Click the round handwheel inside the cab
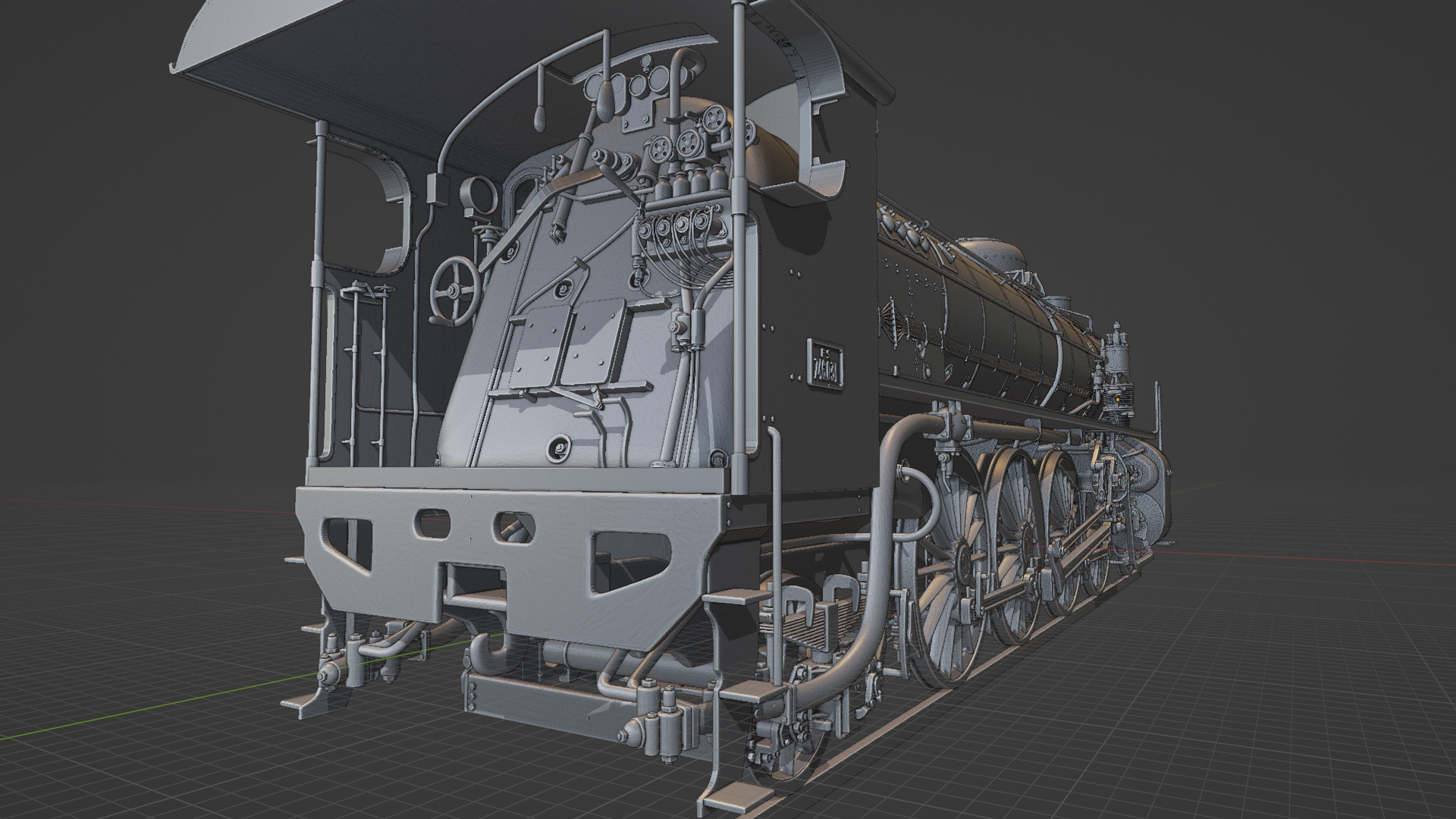Image resolution: width=1456 pixels, height=819 pixels. click(x=453, y=291)
